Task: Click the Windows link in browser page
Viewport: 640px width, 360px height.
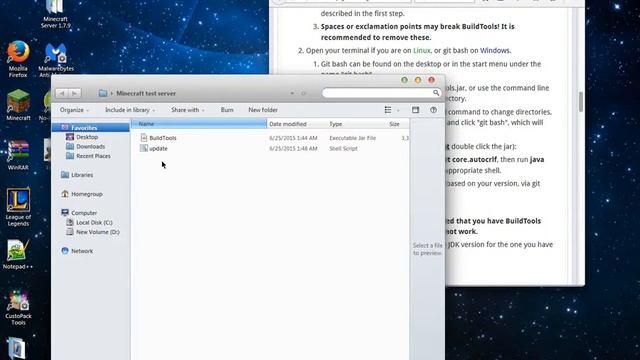Action: pyautogui.click(x=495, y=51)
